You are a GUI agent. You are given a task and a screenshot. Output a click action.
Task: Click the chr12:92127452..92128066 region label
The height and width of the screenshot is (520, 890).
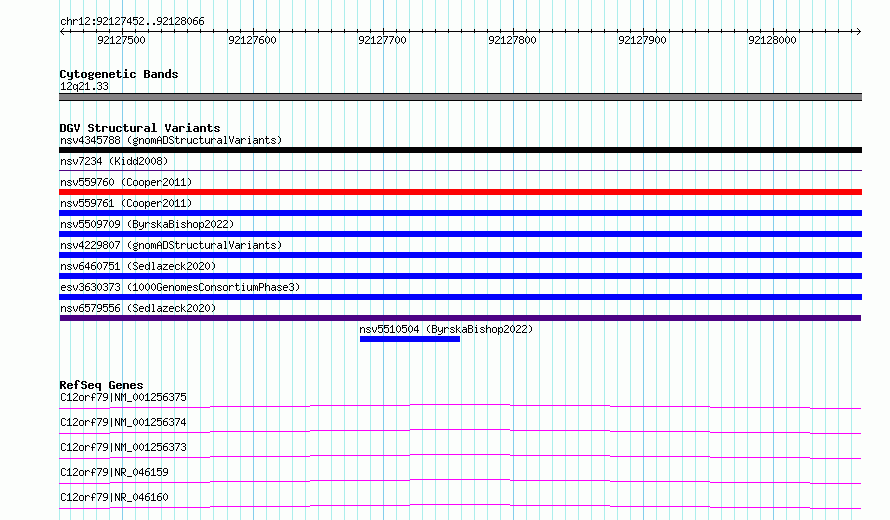tap(132, 22)
